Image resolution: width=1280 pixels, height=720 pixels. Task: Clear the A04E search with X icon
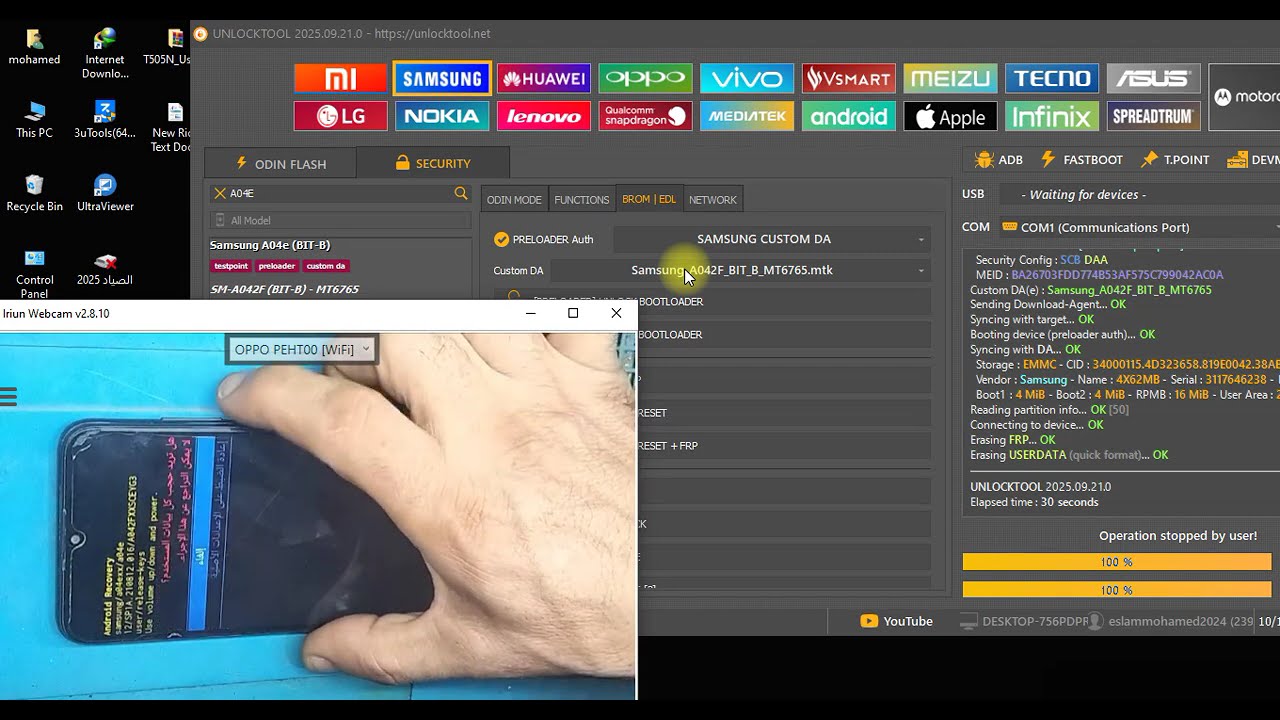(x=219, y=193)
